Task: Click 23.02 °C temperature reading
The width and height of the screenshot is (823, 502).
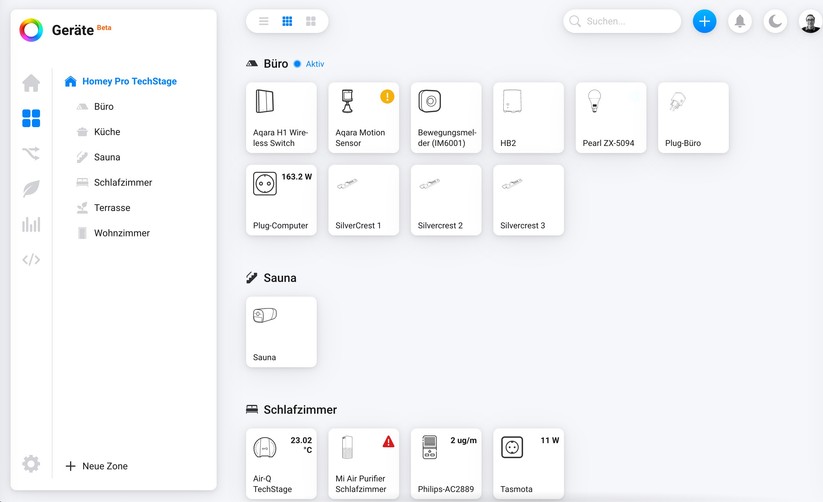Action: 301,445
